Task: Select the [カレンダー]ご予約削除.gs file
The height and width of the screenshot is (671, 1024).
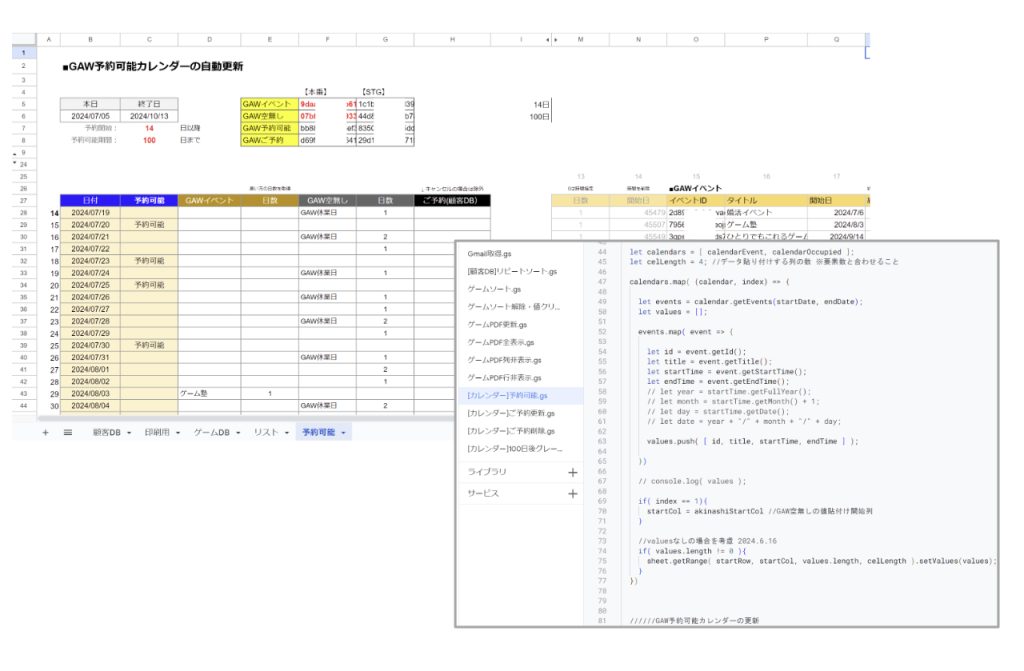Action: pyautogui.click(x=511, y=431)
